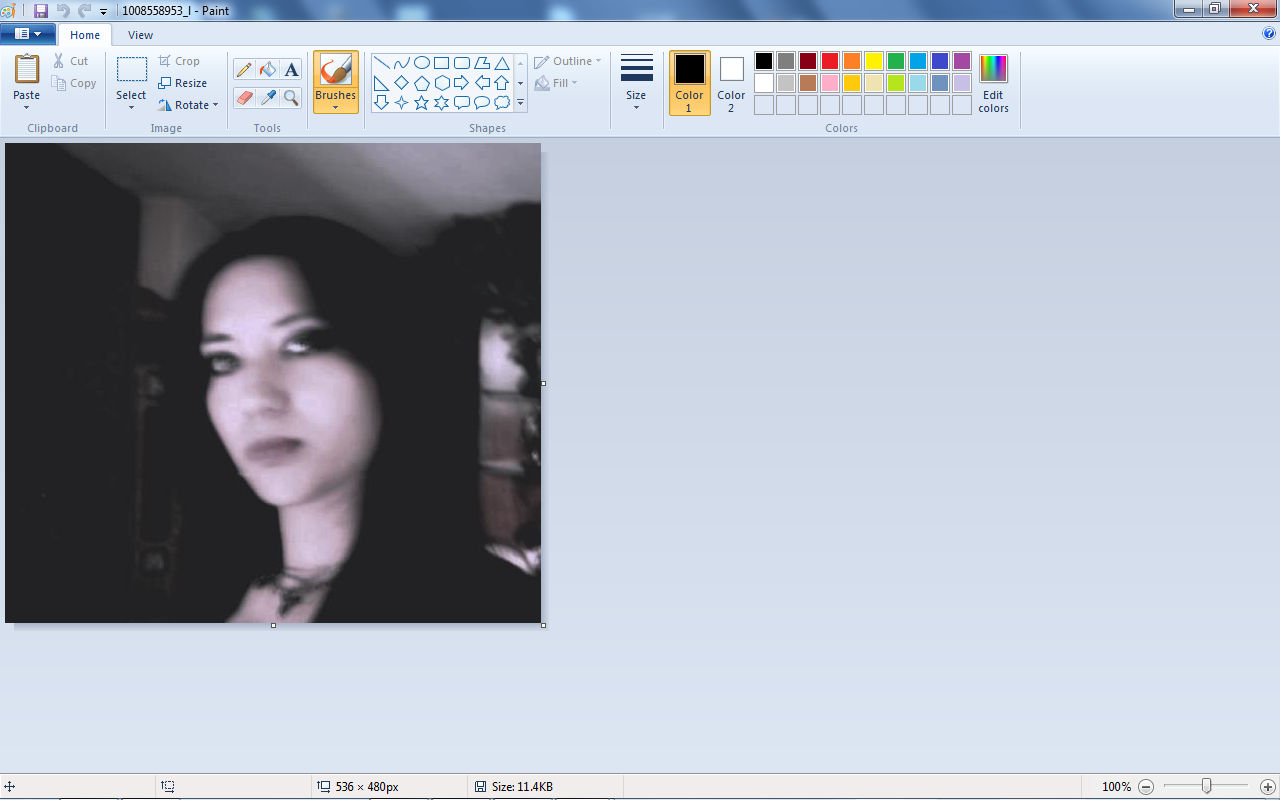
Task: Activate the Text tool
Action: [291, 69]
